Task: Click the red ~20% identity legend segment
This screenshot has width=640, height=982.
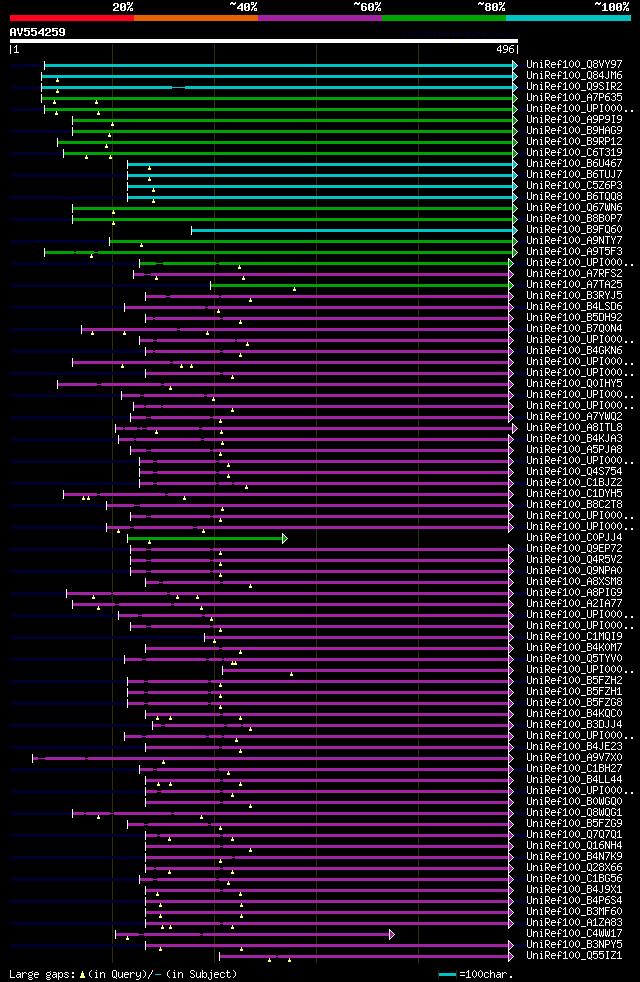Action: pyautogui.click(x=72, y=18)
